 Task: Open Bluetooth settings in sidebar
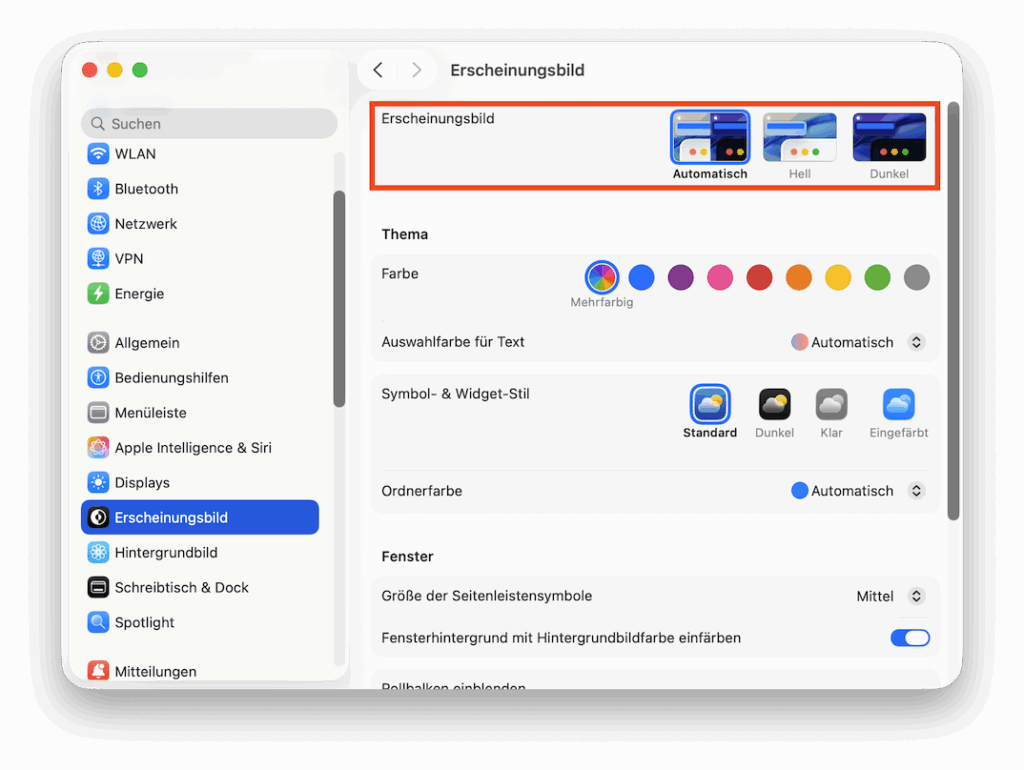coord(146,189)
